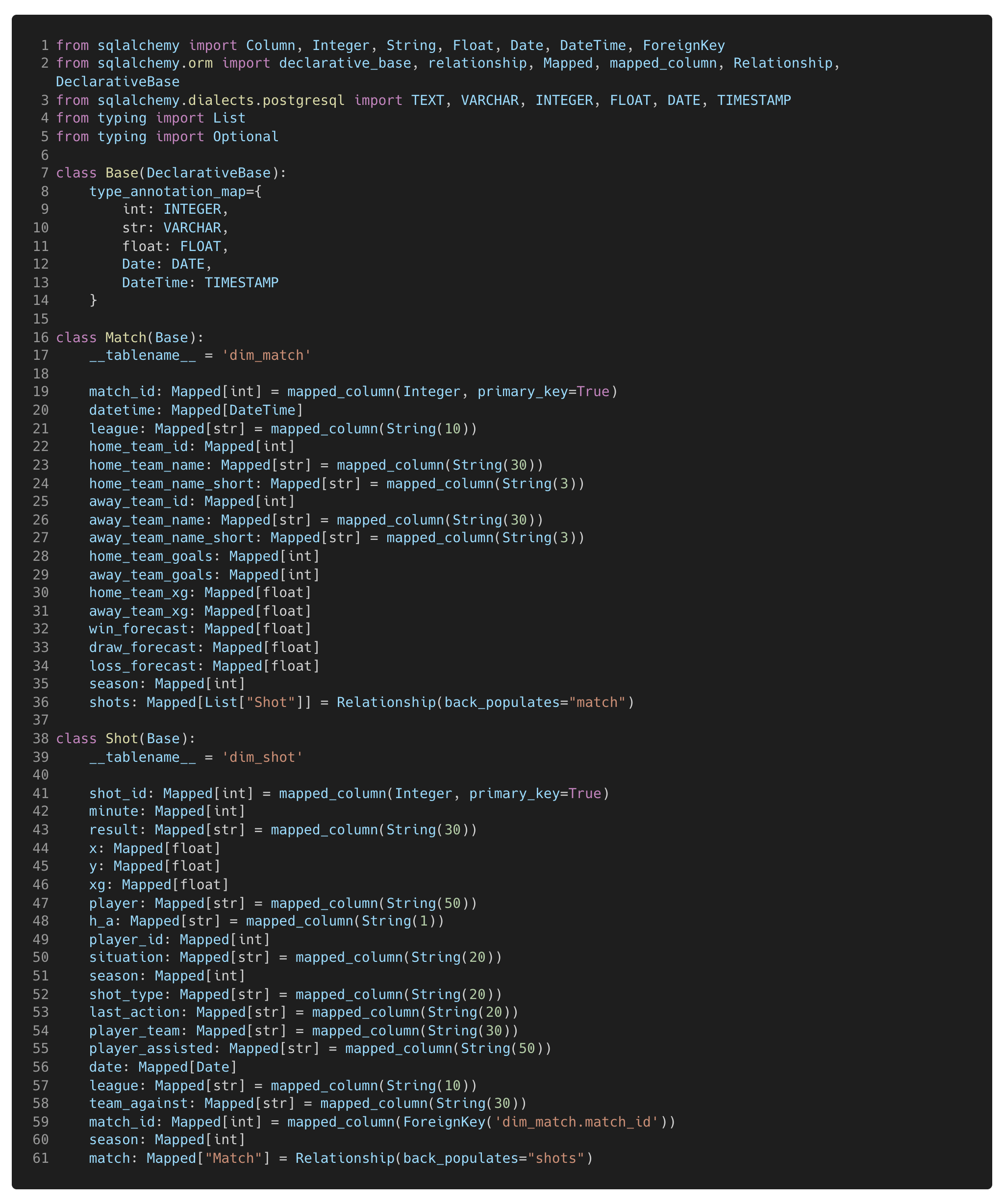
Task: Click 'Optional' in the typing import
Action: point(246,137)
